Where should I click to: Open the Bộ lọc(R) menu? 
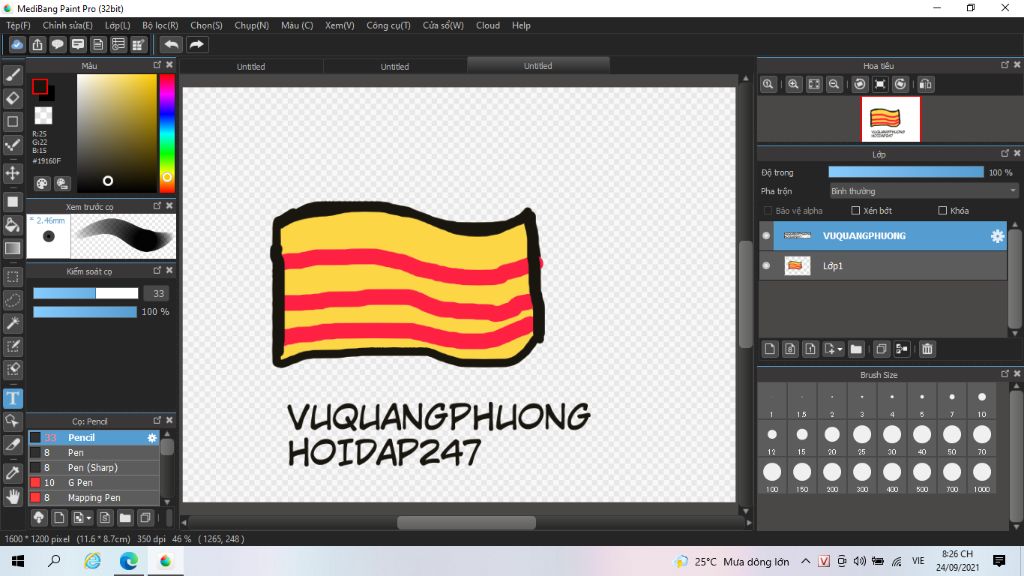point(160,25)
